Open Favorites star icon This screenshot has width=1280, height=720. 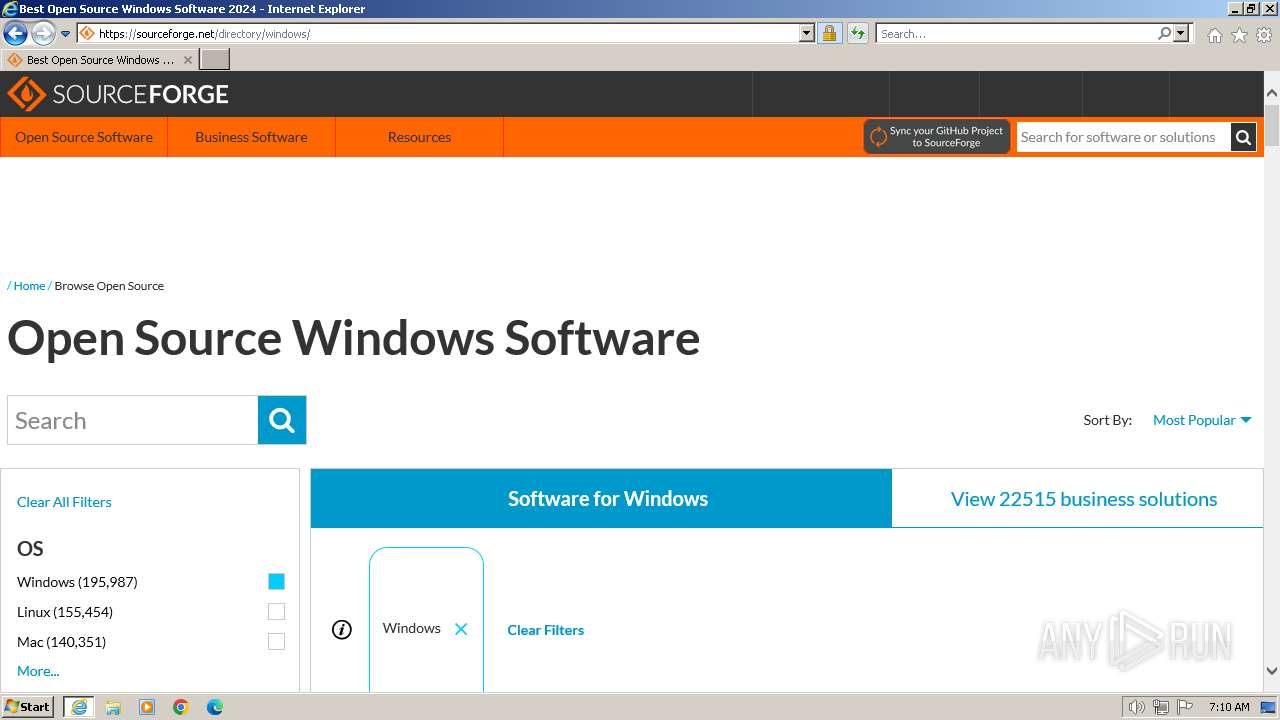coord(1239,35)
